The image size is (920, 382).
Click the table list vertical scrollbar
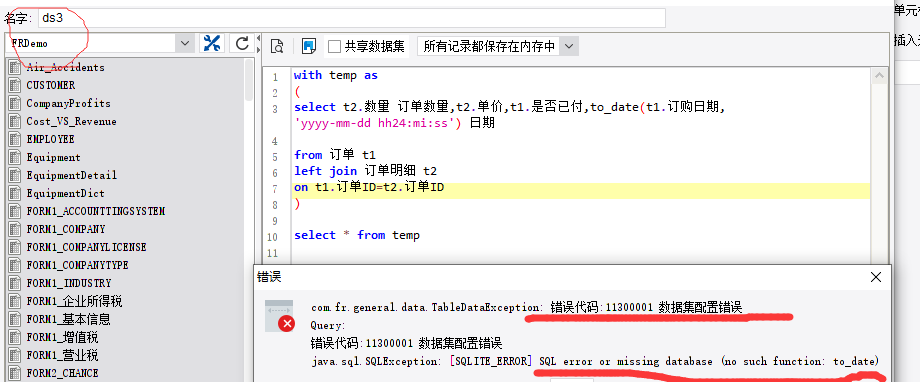pyautogui.click(x=250, y=80)
